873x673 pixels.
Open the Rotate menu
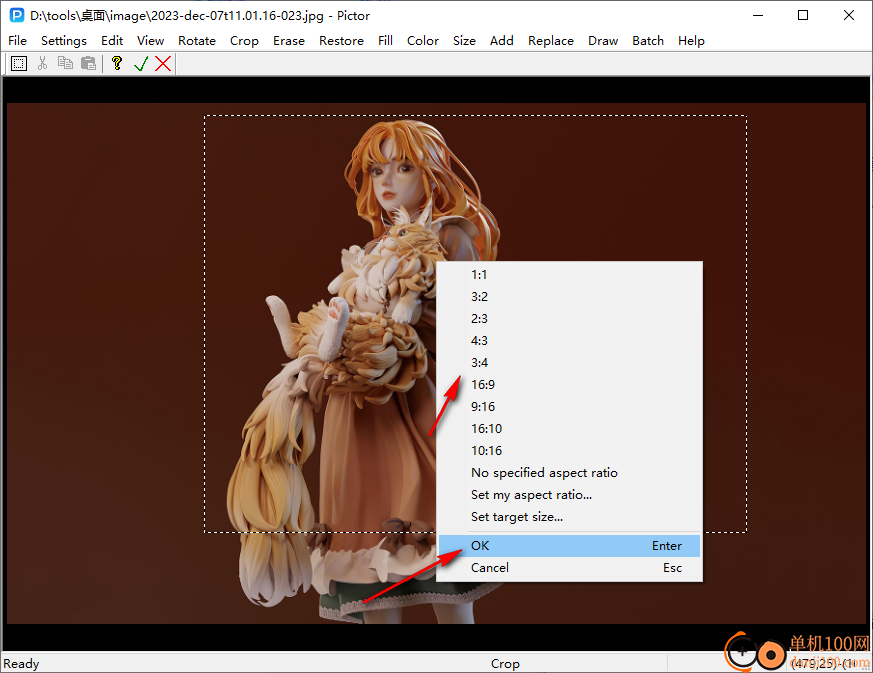[x=197, y=41]
